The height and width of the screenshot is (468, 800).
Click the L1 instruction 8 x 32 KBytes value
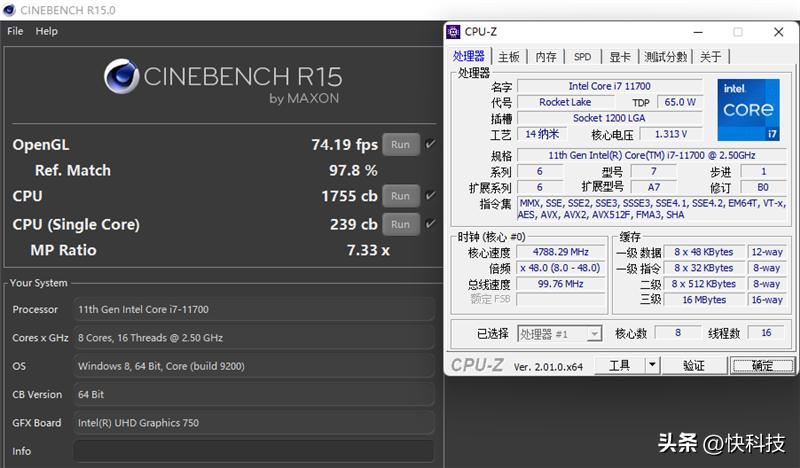(704, 268)
